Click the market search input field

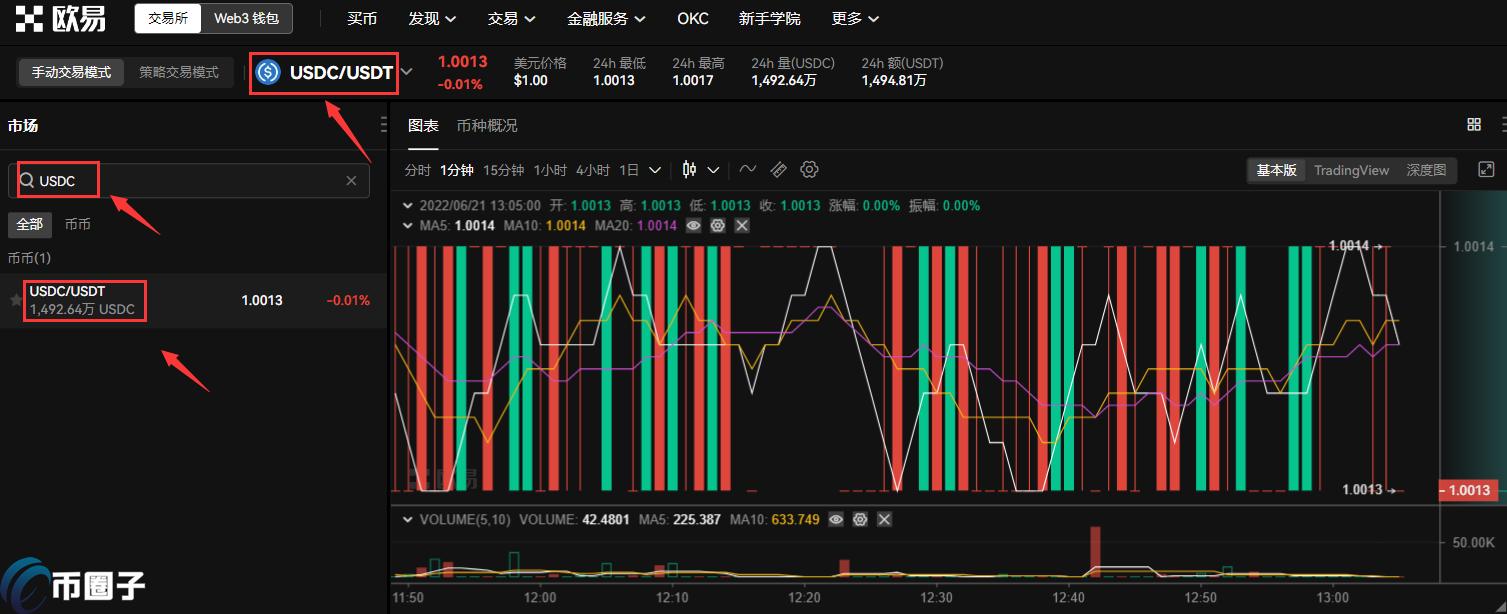click(190, 181)
